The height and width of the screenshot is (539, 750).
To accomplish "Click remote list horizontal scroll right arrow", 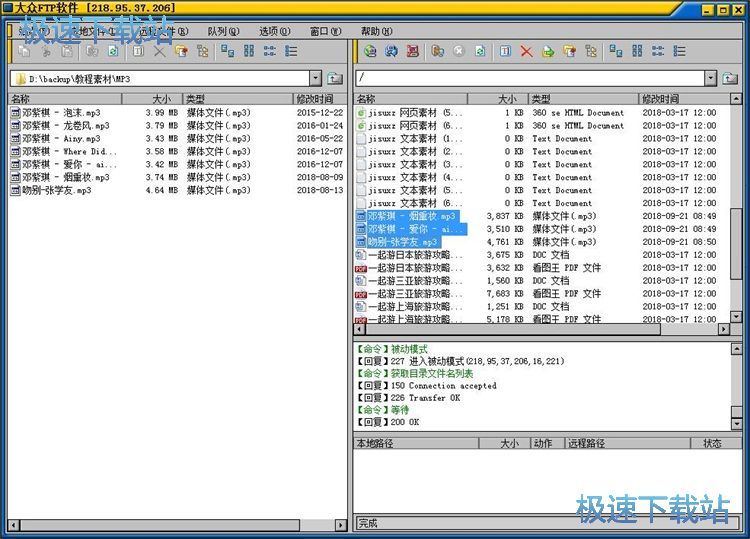I will click(x=724, y=329).
